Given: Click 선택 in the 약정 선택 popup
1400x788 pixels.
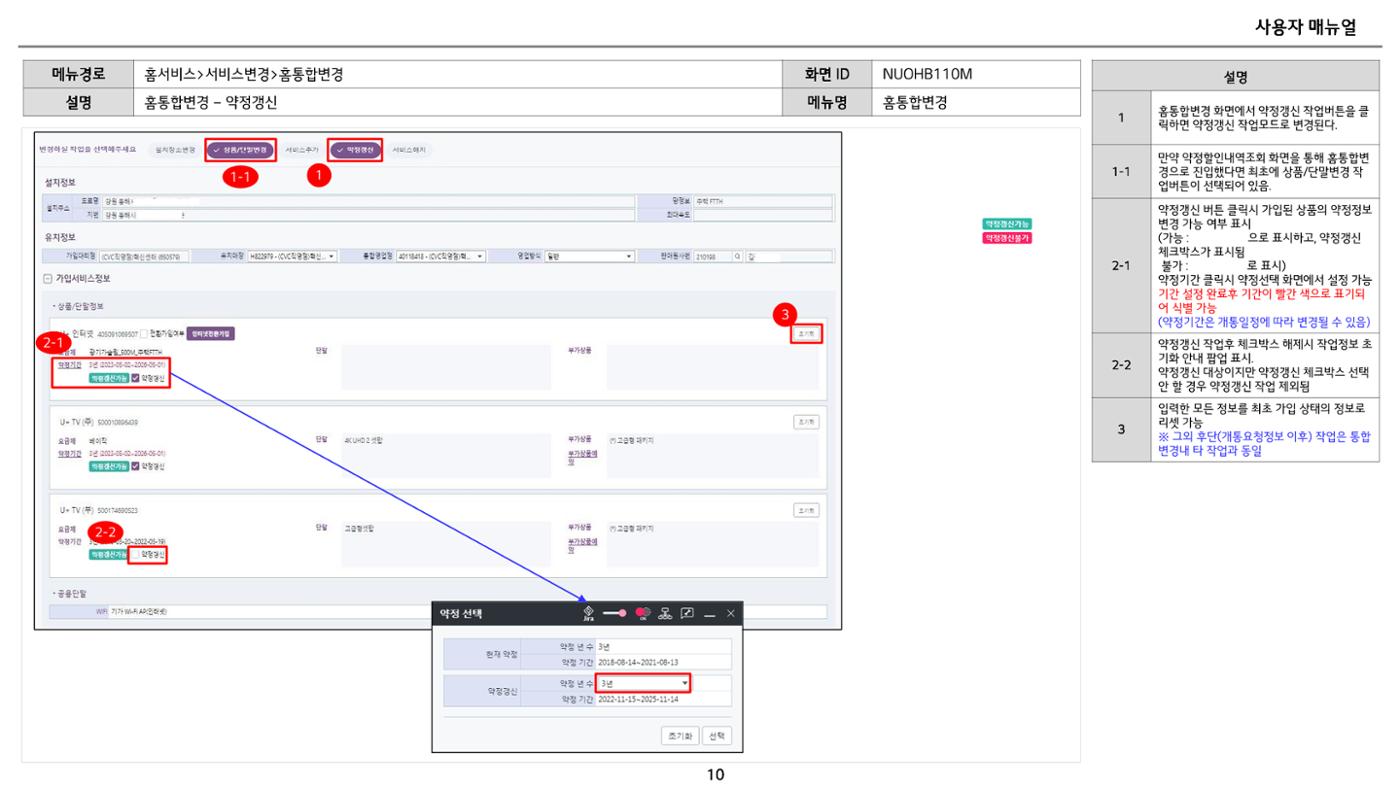Looking at the screenshot, I should tap(717, 735).
